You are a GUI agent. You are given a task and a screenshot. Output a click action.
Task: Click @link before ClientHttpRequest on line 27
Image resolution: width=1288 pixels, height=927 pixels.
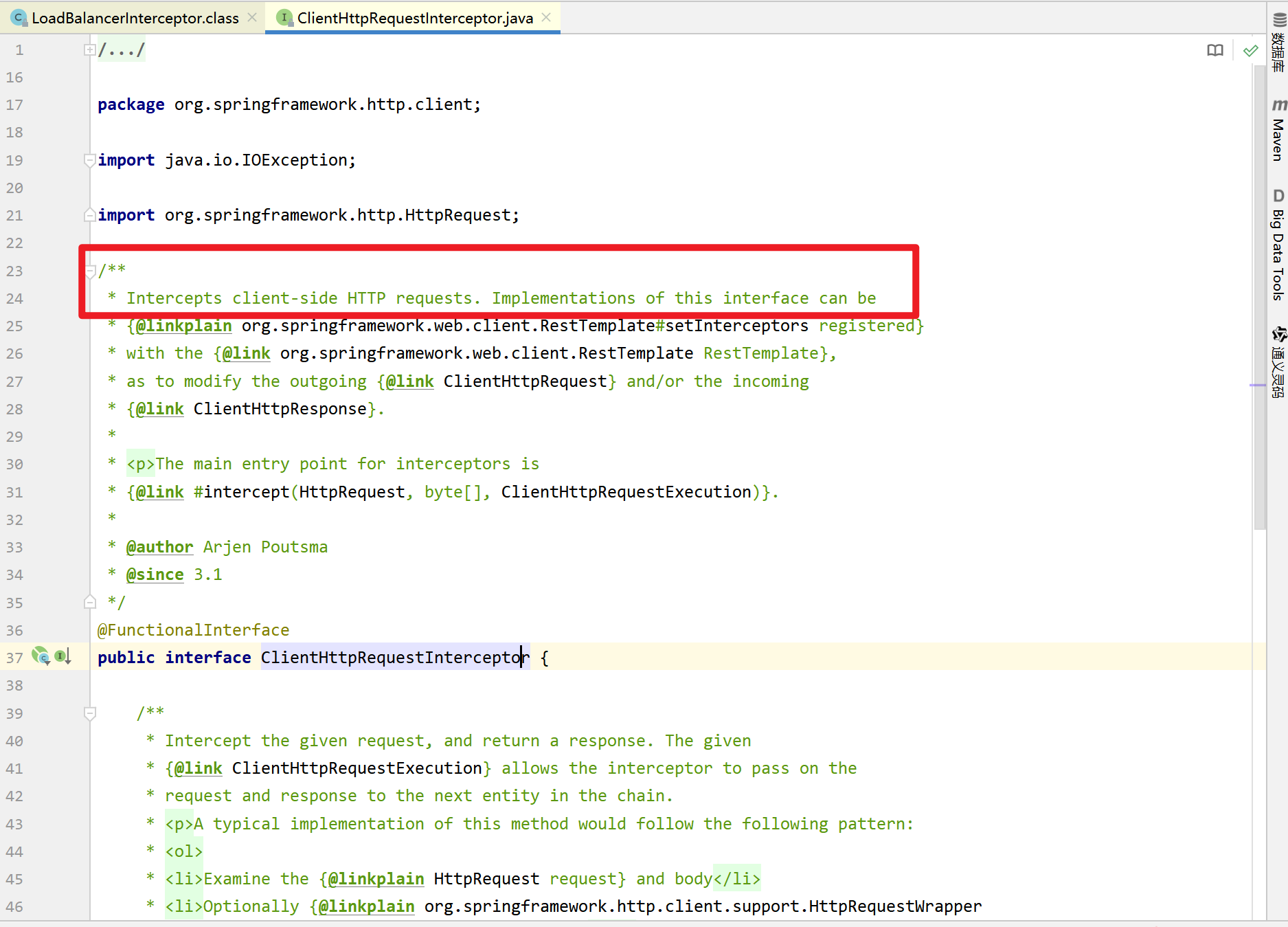pyautogui.click(x=409, y=381)
